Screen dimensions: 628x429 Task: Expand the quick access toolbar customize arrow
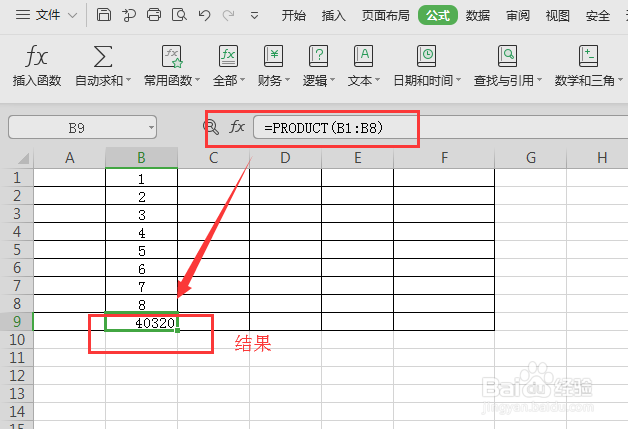tap(254, 16)
